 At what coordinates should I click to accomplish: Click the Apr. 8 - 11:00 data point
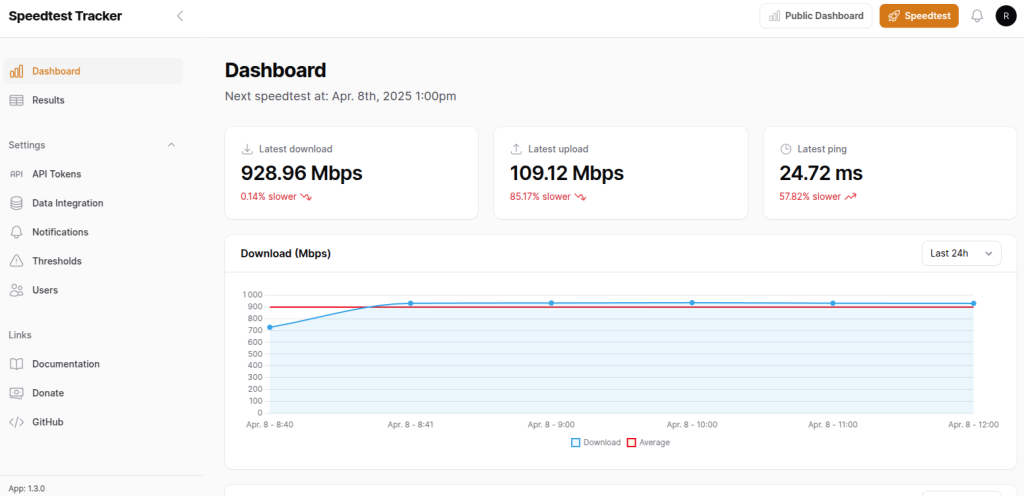(833, 303)
